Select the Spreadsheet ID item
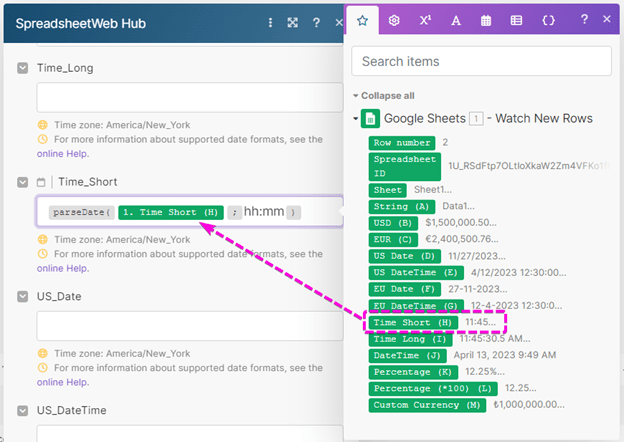This screenshot has width=624, height=442. [405, 166]
